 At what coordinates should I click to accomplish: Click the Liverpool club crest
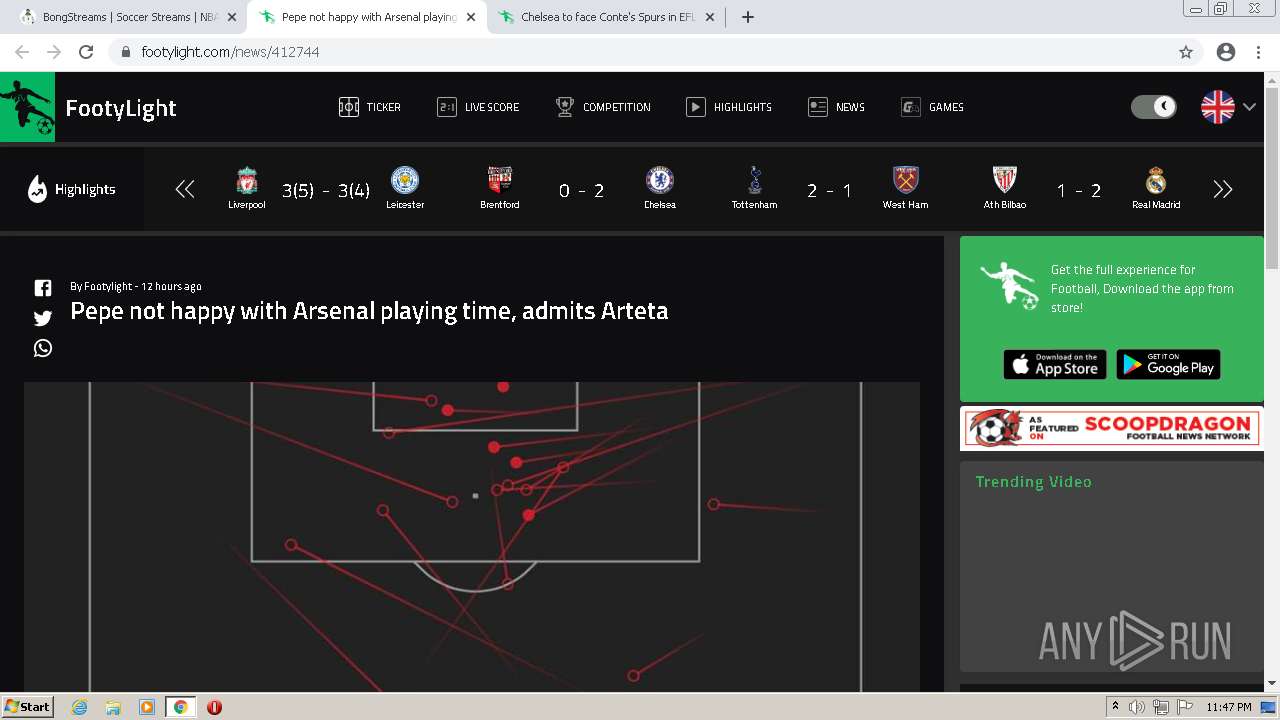click(x=247, y=181)
